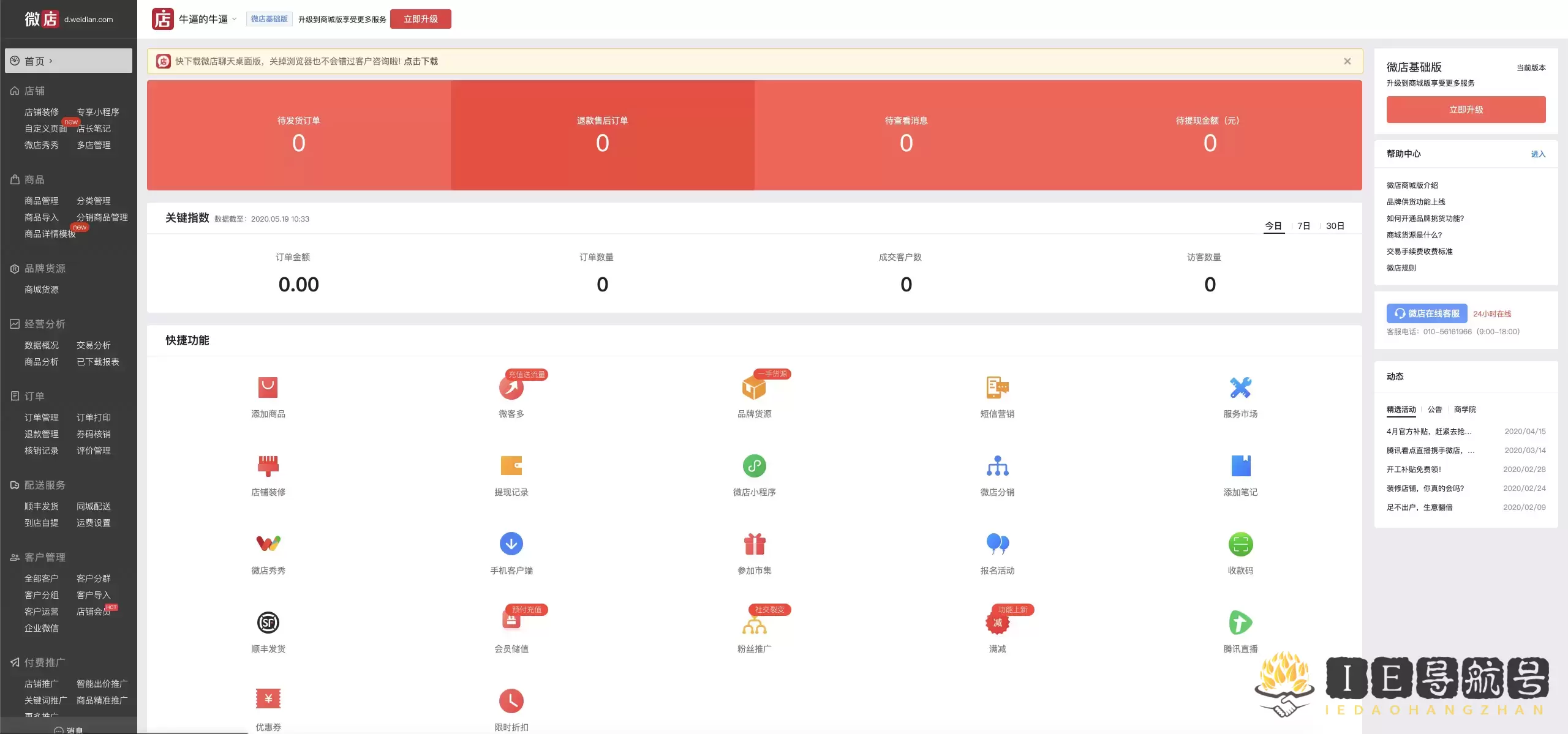The height and width of the screenshot is (734, 1568).
Task: Expand the 首页 sidebar chevron
Action: (51, 61)
